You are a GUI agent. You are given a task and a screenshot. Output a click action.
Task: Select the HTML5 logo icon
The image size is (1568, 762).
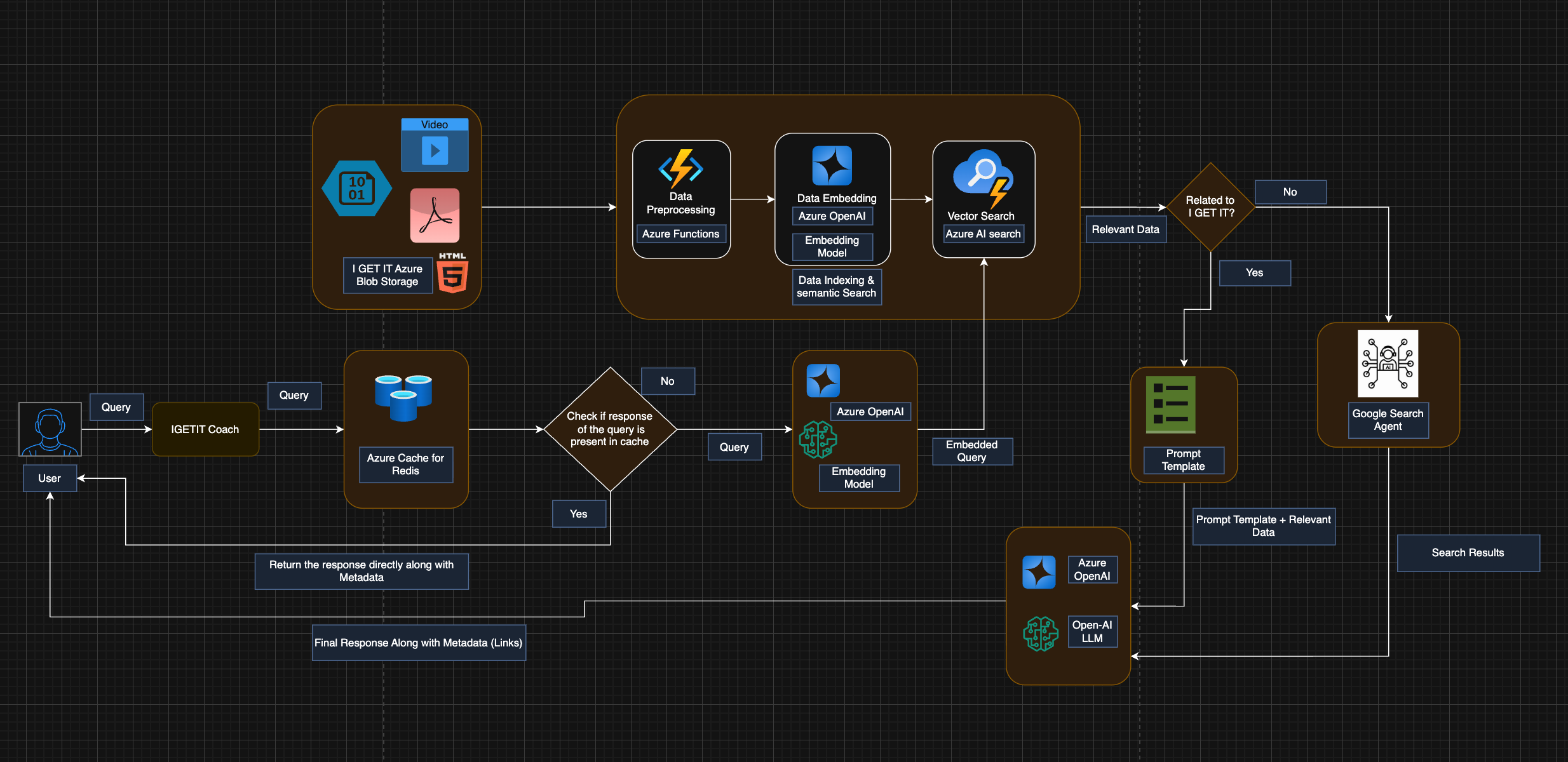tap(452, 273)
